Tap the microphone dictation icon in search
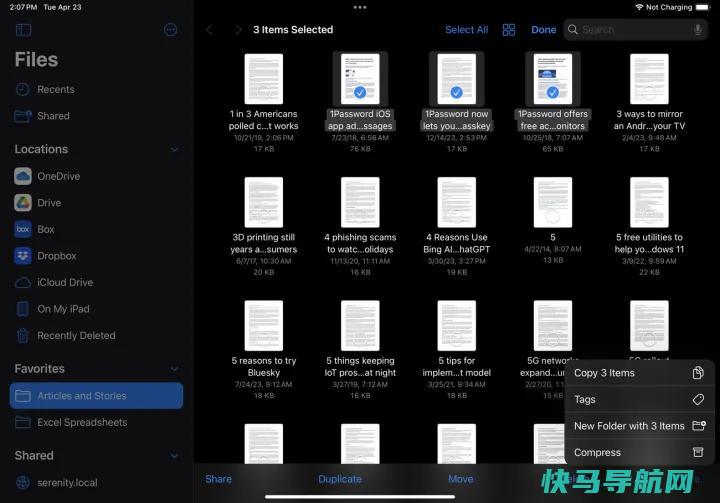Image resolution: width=720 pixels, height=503 pixels. [x=698, y=30]
